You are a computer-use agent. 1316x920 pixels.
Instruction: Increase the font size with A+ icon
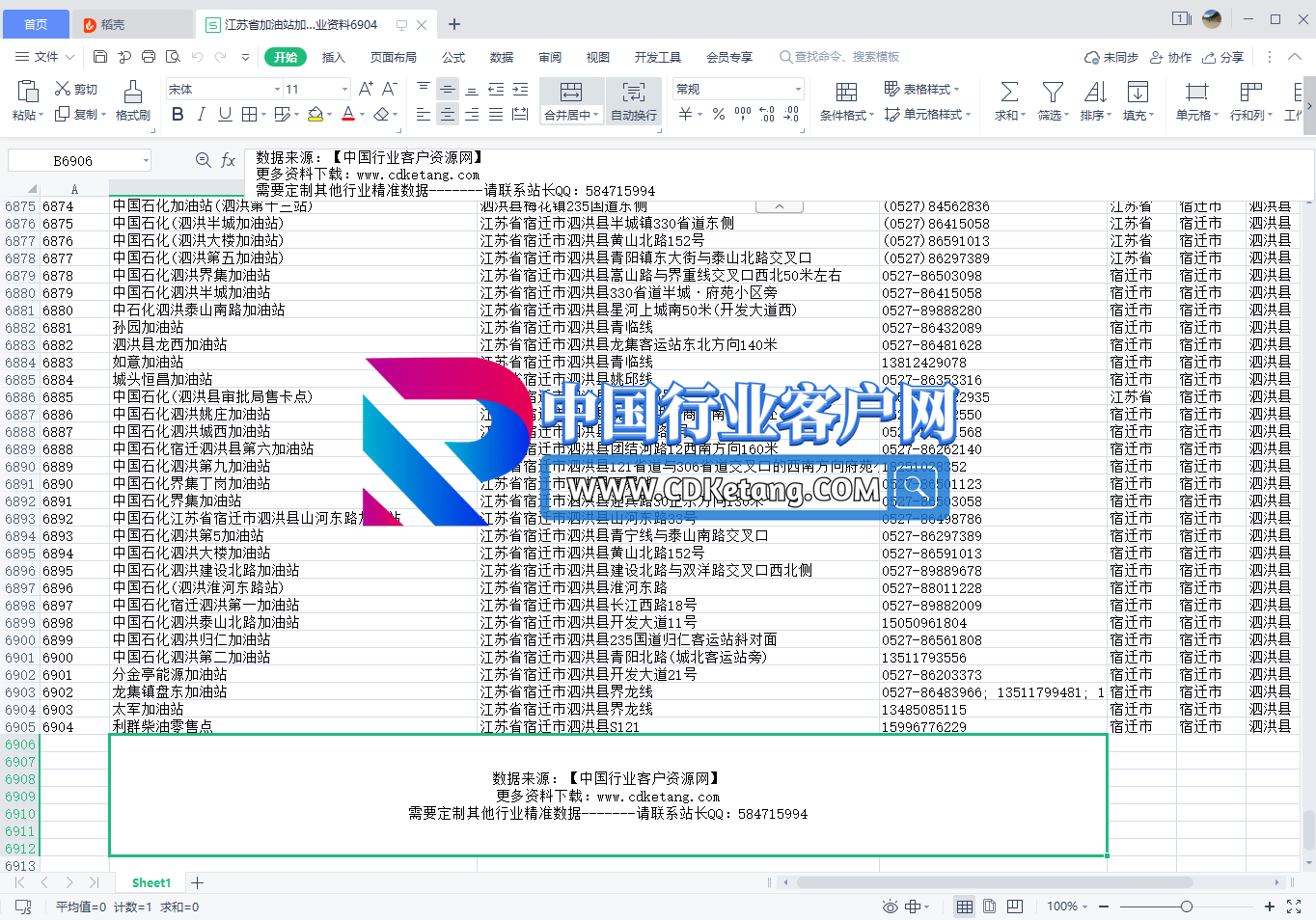pos(366,89)
